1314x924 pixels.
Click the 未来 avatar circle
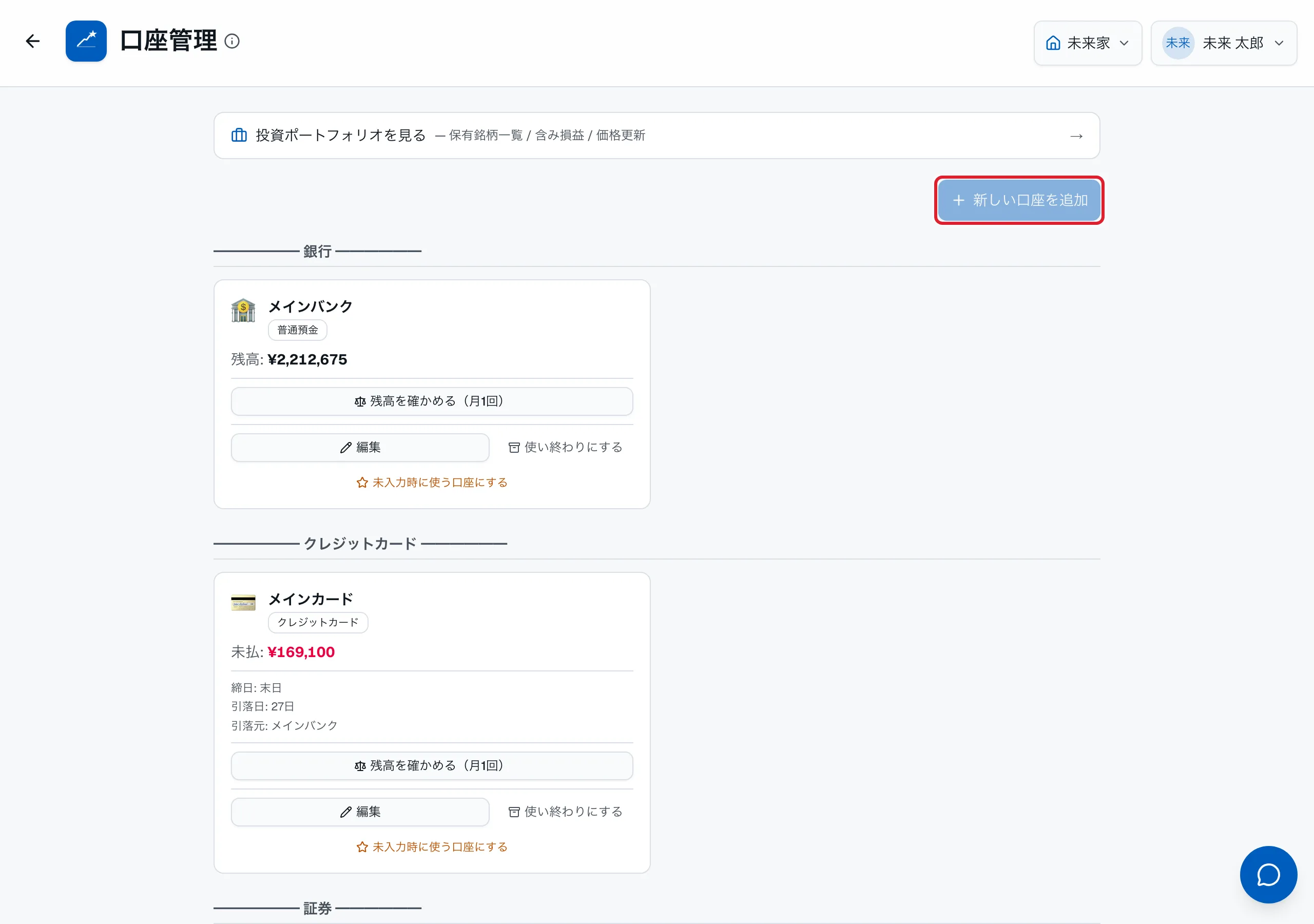[1178, 43]
